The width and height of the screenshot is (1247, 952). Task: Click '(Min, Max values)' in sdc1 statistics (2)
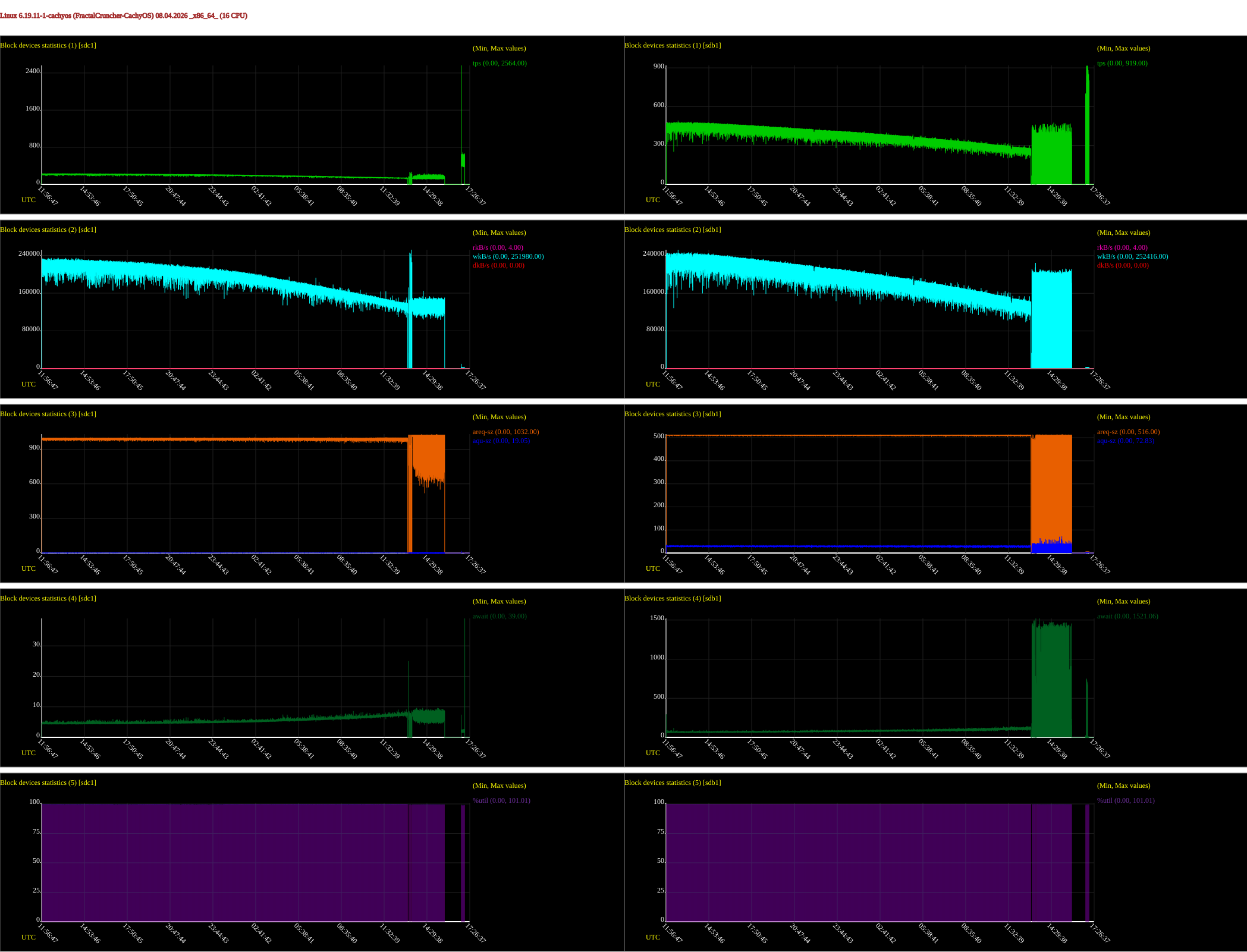499,232
